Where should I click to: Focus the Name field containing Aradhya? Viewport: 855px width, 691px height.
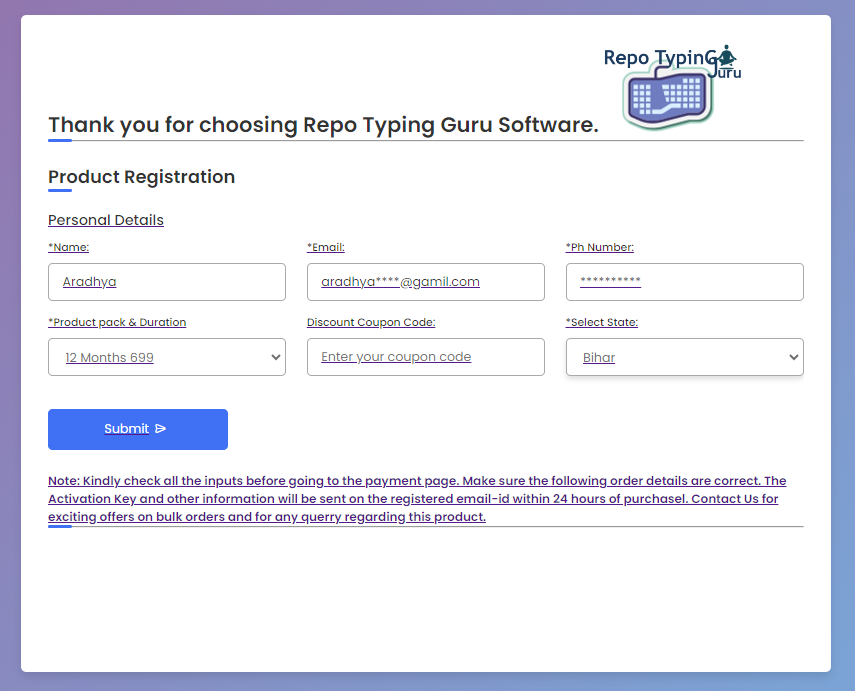point(166,282)
